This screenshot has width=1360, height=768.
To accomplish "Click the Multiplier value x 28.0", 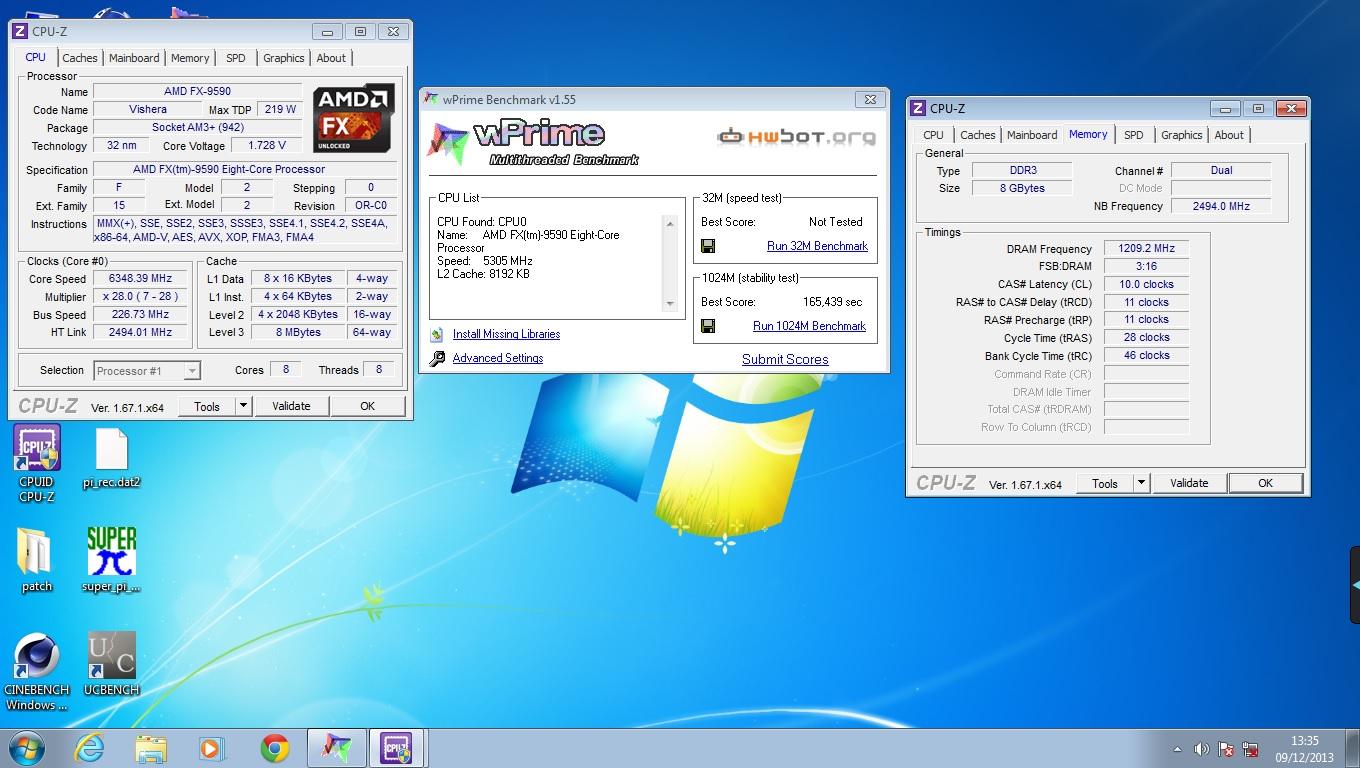I will [141, 297].
